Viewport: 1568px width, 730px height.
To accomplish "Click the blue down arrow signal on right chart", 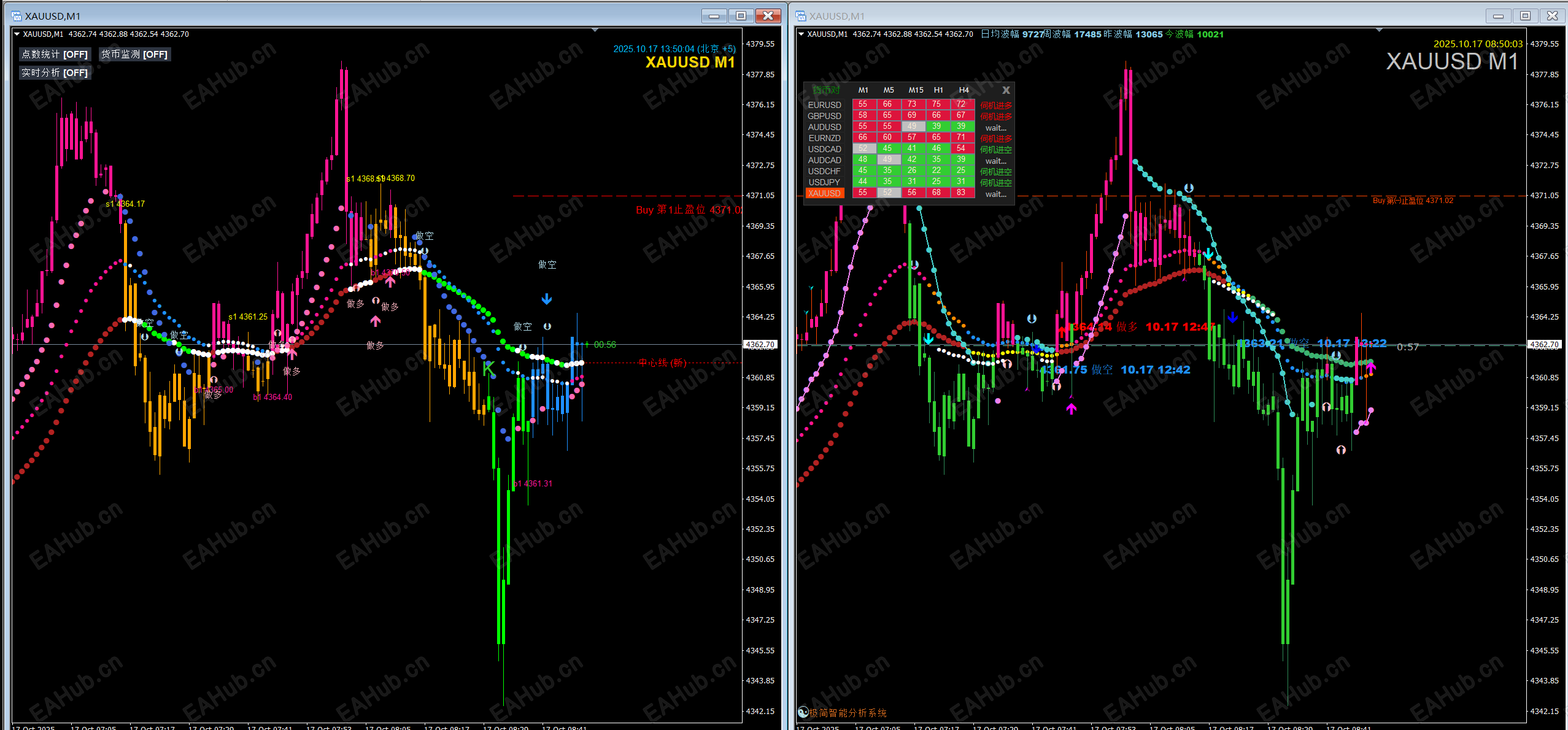I will 1232,317.
